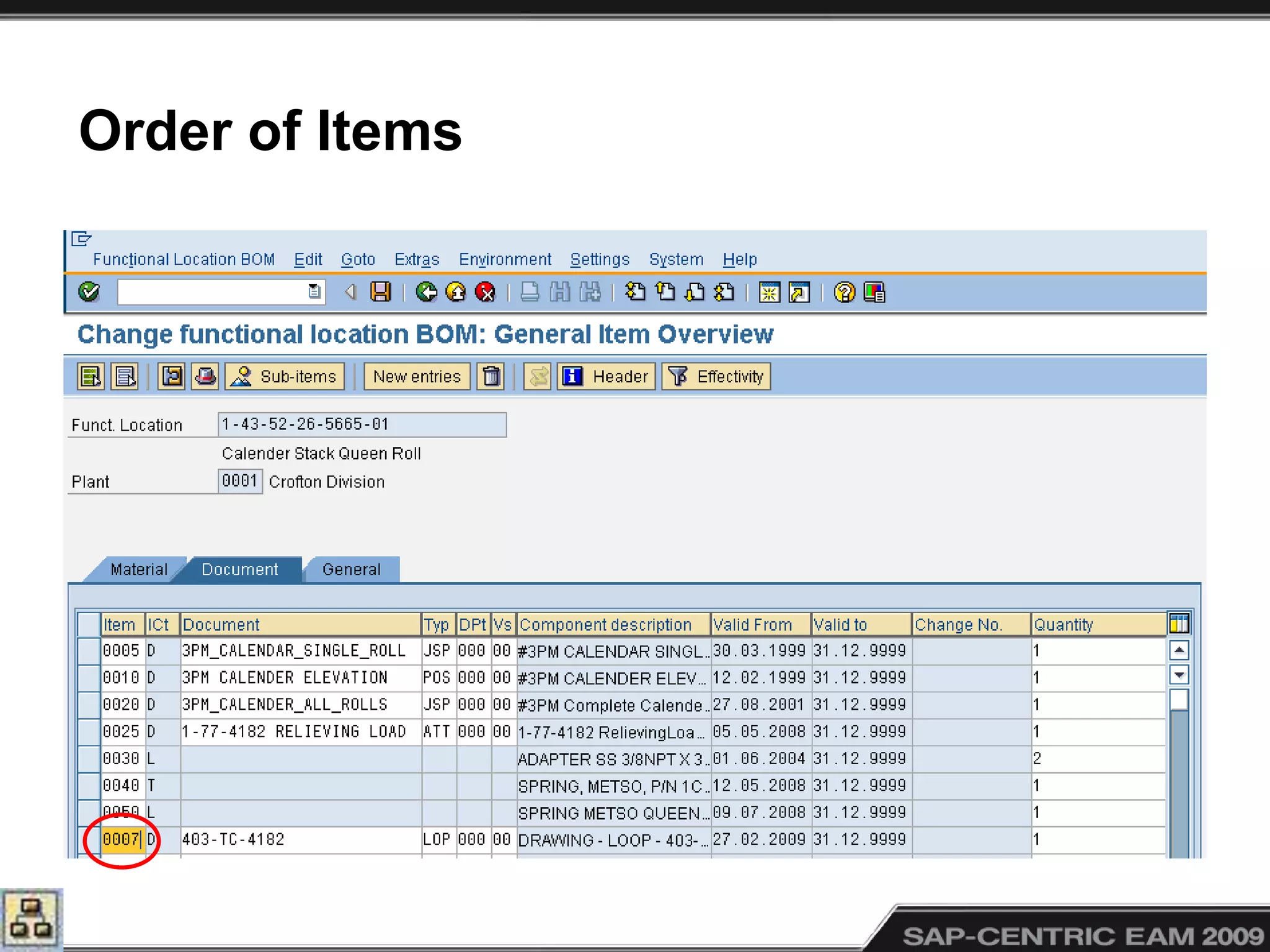Click the highlighted item number 0007 cell
The image size is (1270, 952).
pos(122,839)
